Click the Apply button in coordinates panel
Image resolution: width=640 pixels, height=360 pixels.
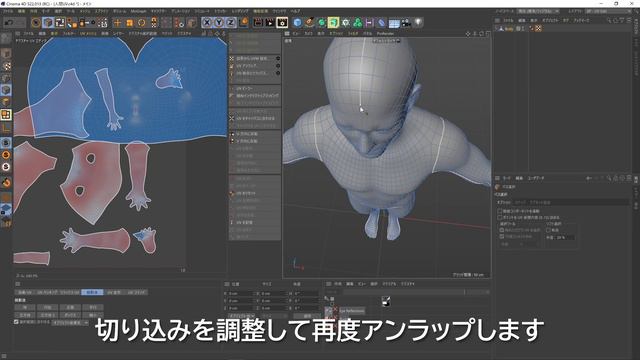(x=308, y=316)
